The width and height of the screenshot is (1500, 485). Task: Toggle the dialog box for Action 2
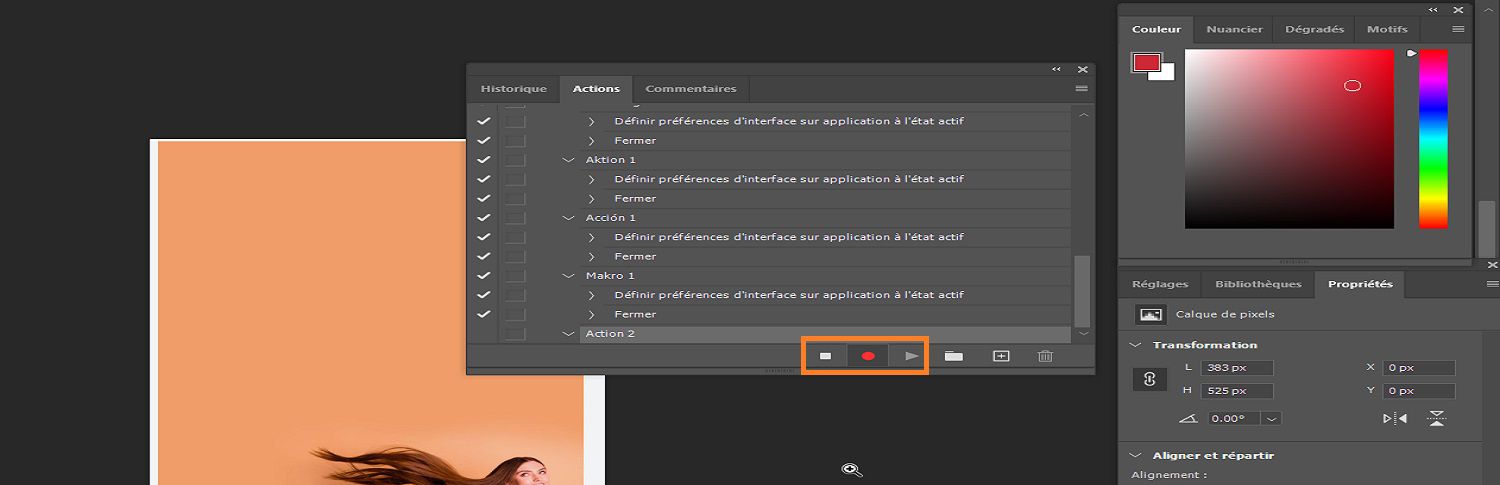pos(515,334)
